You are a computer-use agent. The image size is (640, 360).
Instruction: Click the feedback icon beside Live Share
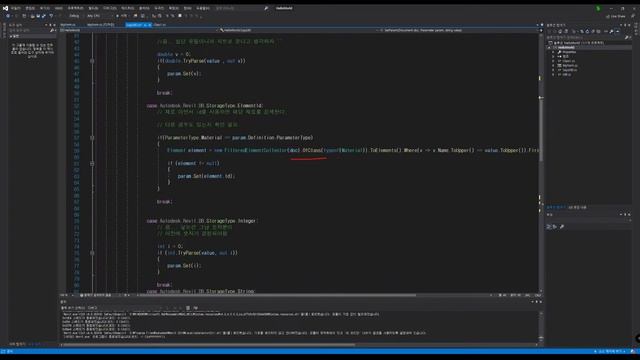click(633, 16)
